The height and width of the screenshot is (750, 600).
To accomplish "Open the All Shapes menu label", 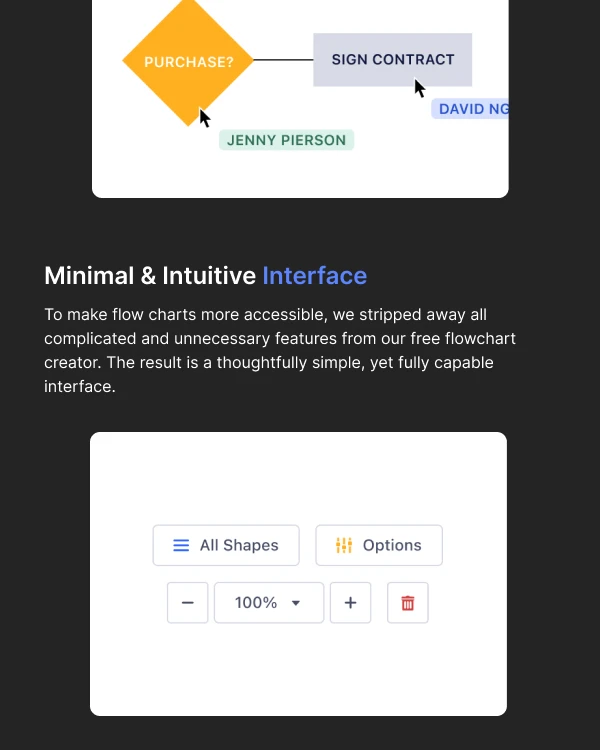I will coord(239,545).
